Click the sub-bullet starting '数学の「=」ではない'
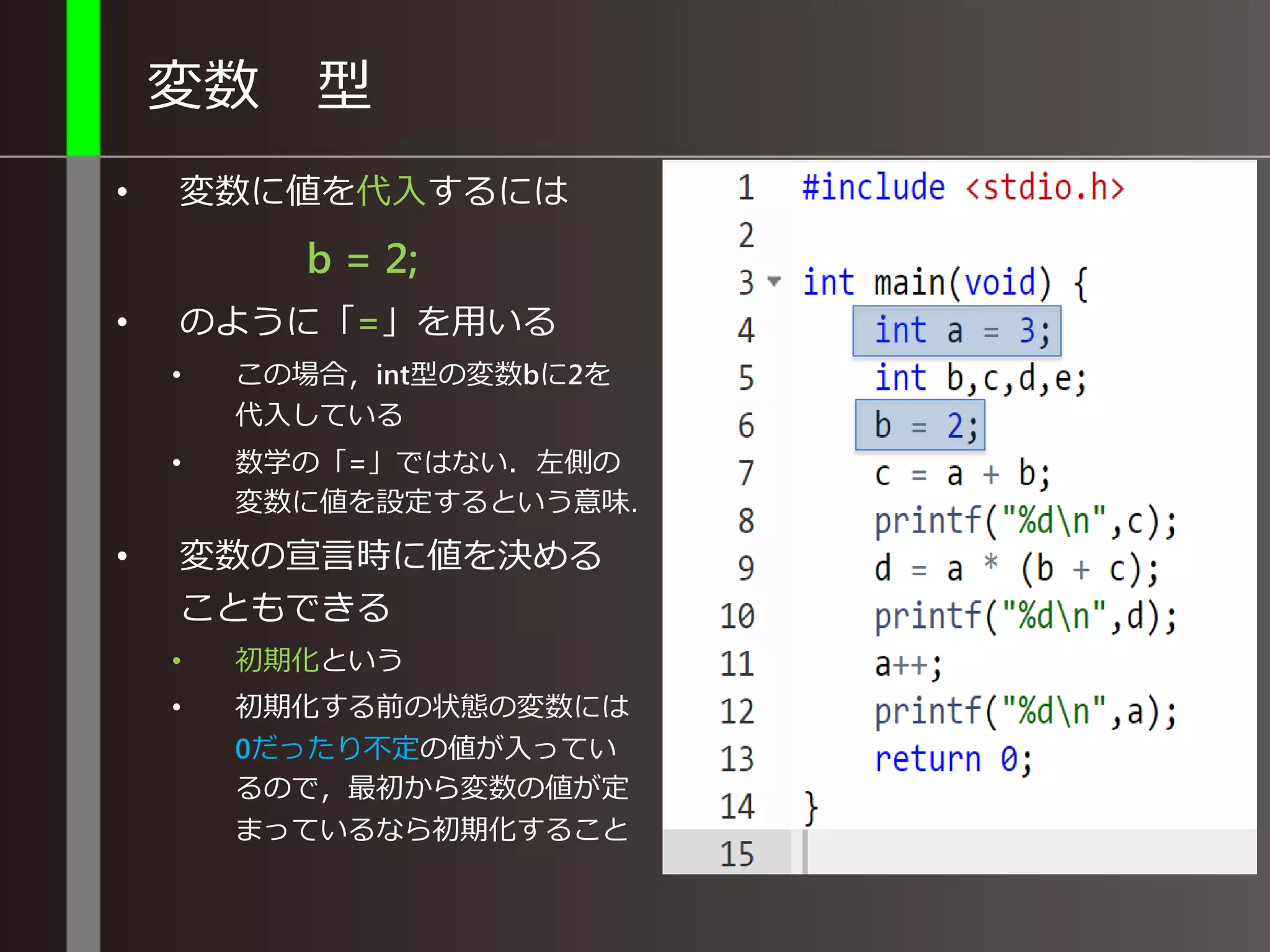 [x=437, y=482]
